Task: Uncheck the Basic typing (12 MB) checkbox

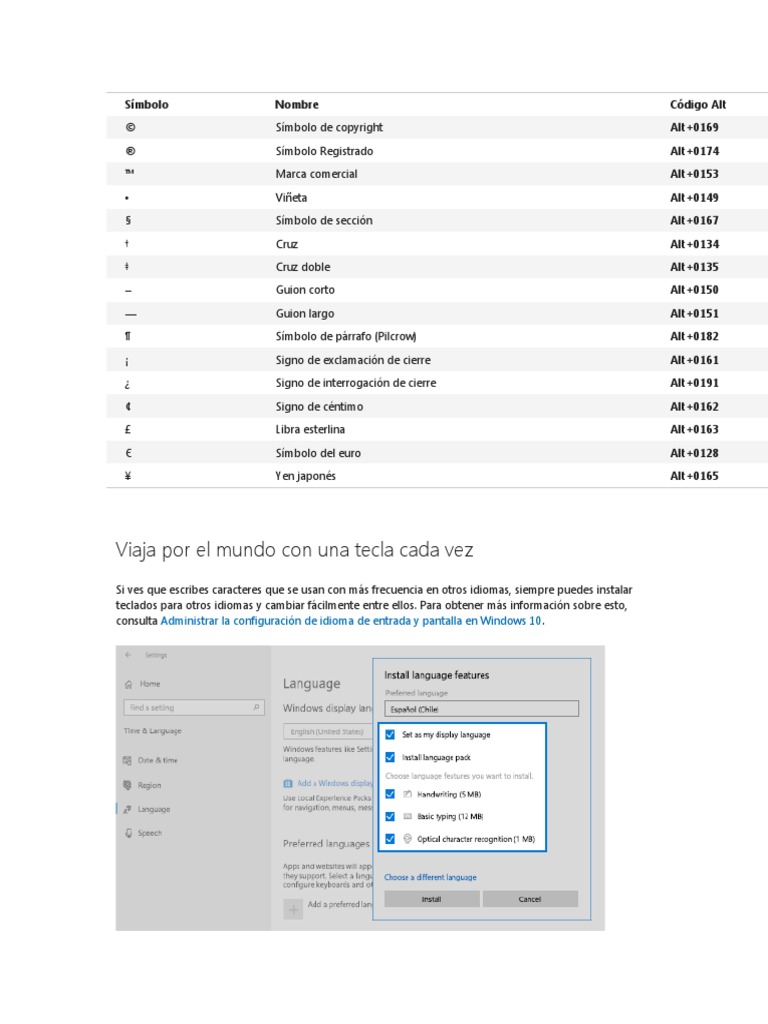Action: point(390,816)
